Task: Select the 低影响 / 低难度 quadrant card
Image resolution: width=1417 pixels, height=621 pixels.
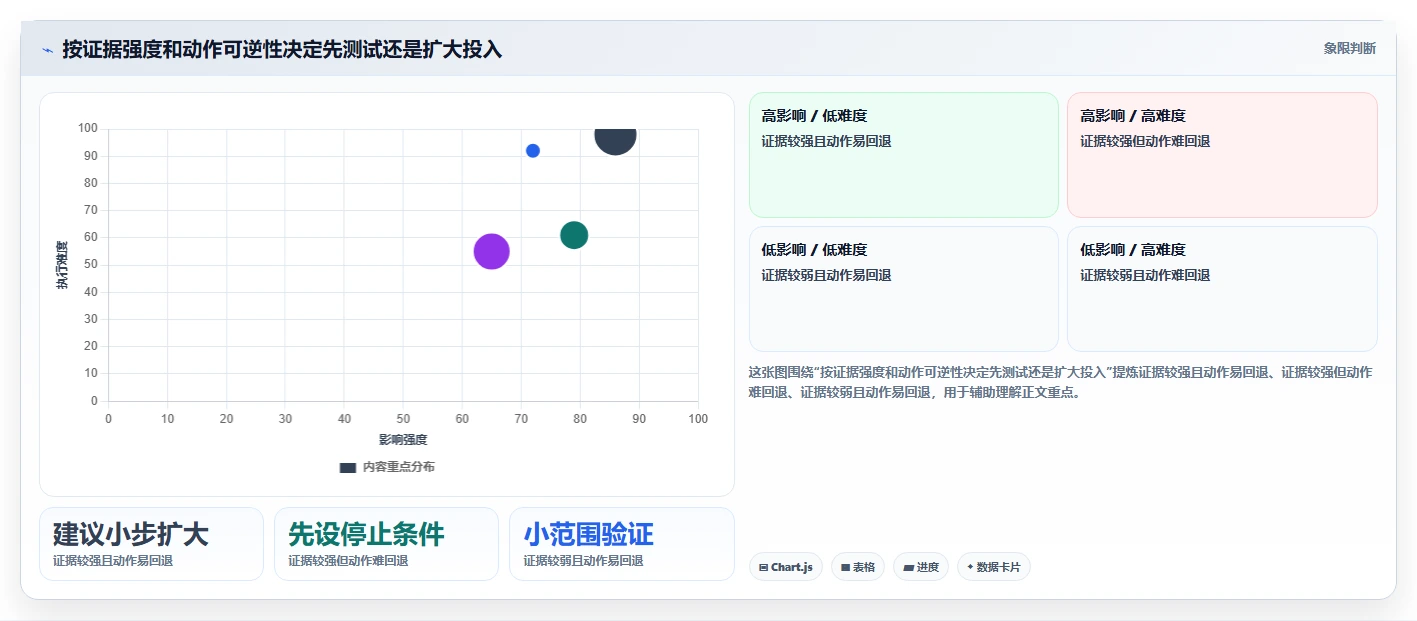Action: point(903,289)
